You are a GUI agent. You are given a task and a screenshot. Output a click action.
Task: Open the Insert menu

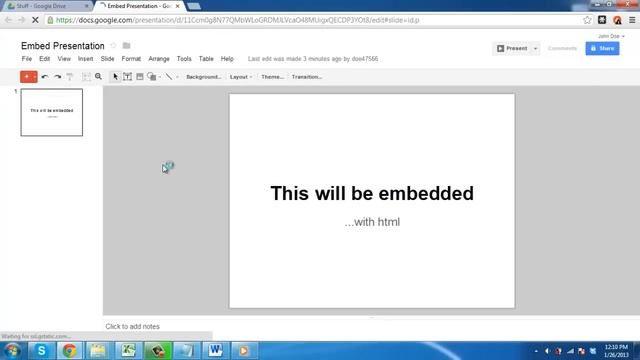[85, 59]
